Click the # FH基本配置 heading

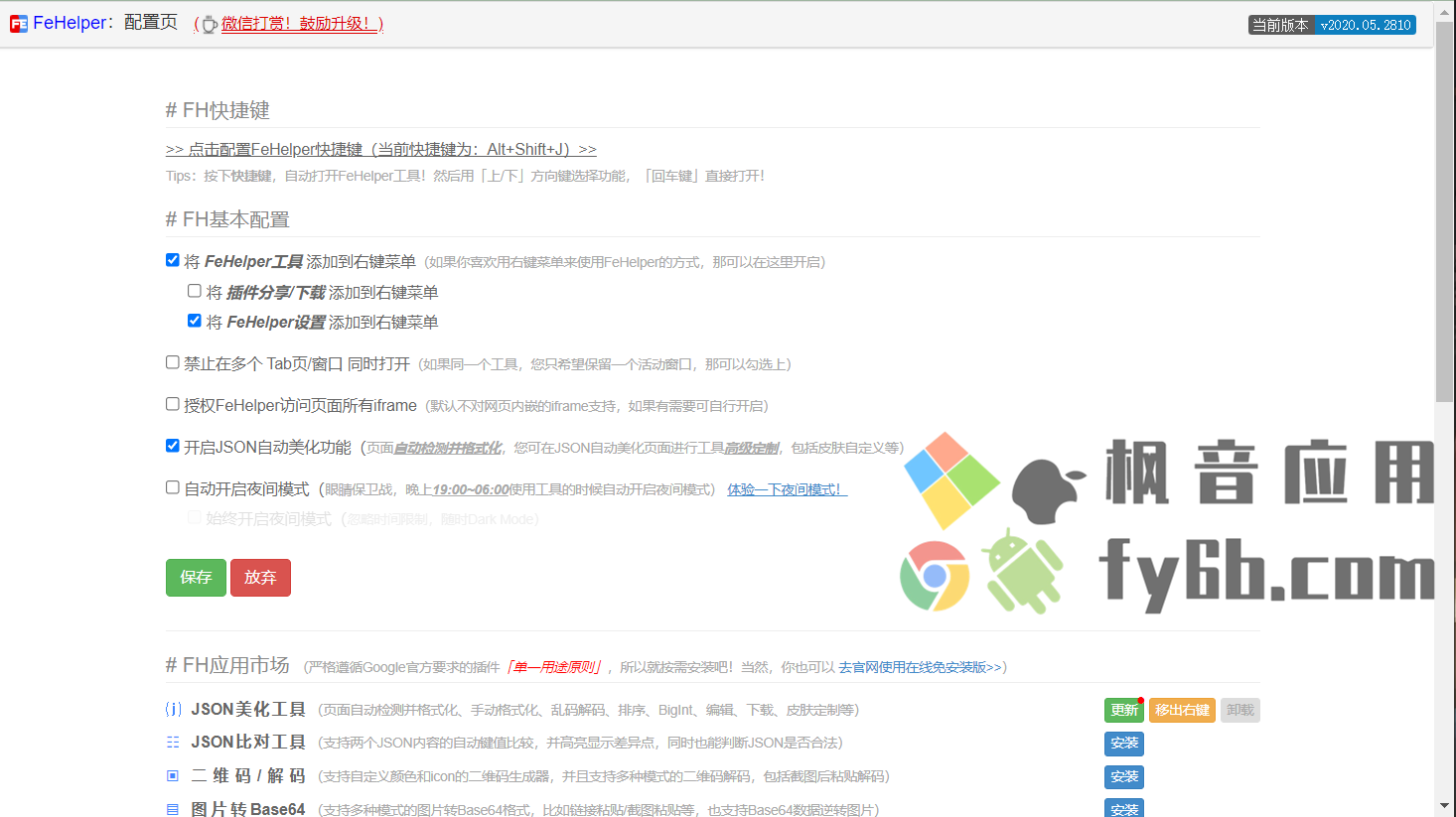(227, 219)
